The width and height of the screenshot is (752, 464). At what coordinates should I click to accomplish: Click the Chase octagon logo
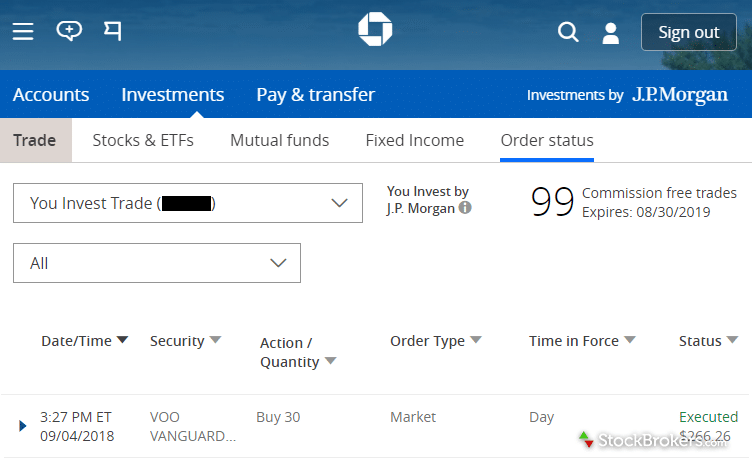(x=375, y=29)
